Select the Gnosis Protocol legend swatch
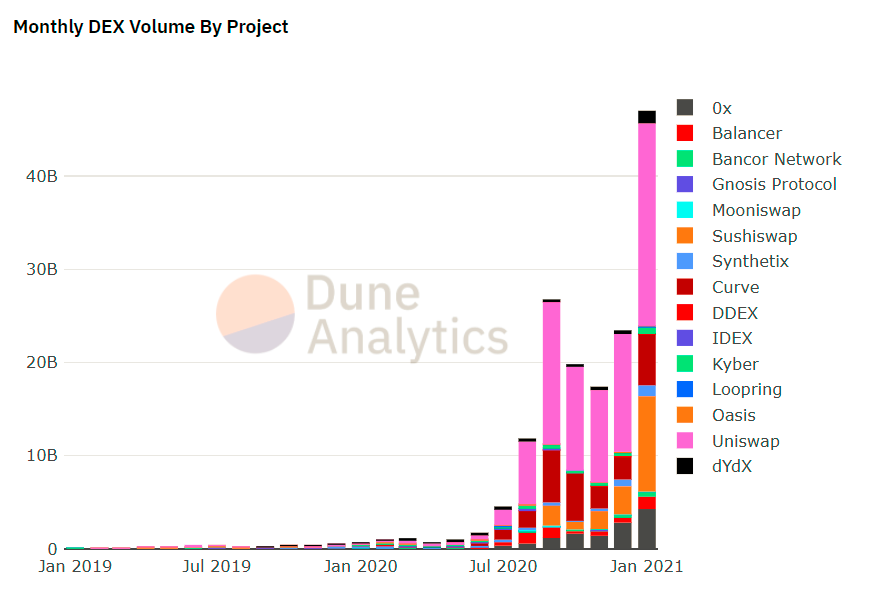This screenshot has width=874, height=606. tap(684, 184)
